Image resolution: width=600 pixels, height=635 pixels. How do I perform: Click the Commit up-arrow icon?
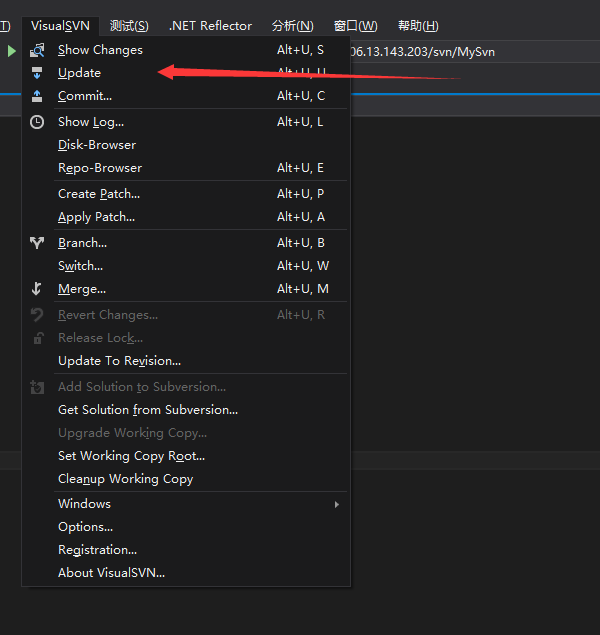pos(37,96)
